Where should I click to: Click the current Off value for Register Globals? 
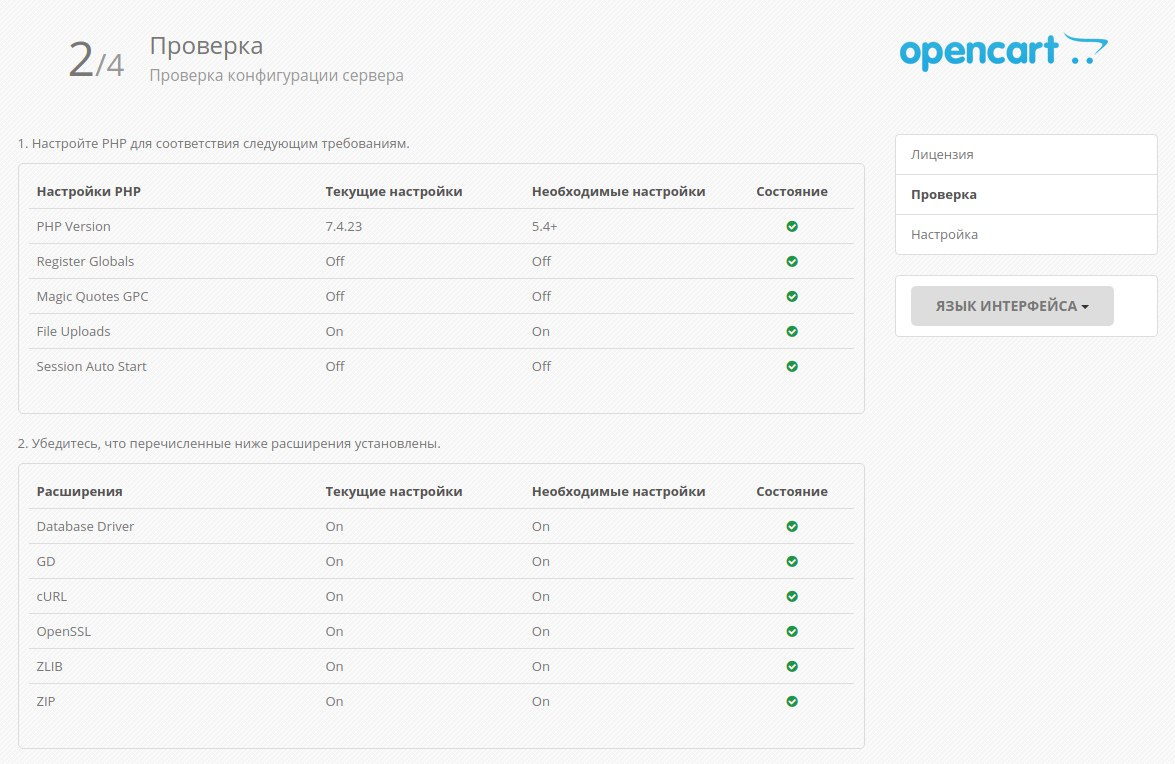[x=335, y=261]
